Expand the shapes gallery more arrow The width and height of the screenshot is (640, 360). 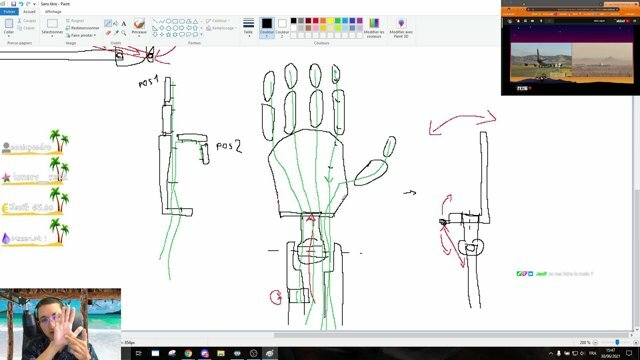pos(202,35)
